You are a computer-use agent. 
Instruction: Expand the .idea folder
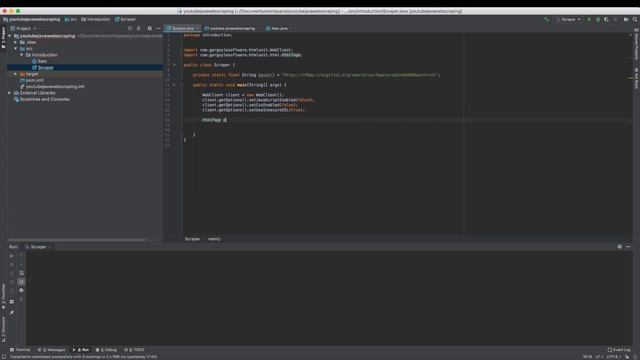pyautogui.click(x=16, y=42)
